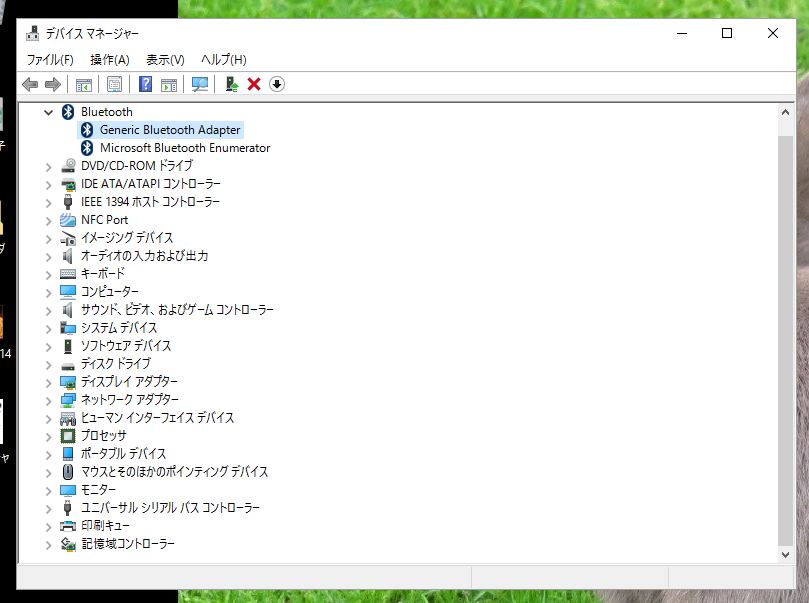Select Generic Bluetooth Adapter text
The image size is (809, 603).
[170, 130]
